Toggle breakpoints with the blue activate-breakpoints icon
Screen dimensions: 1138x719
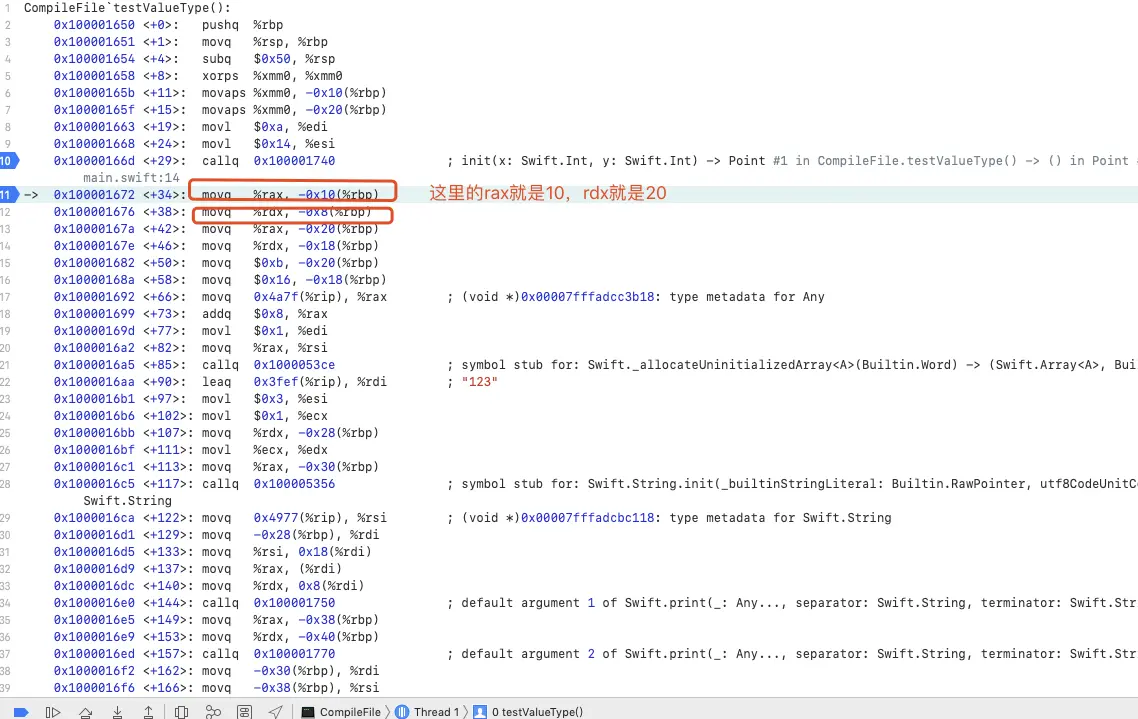pos(21,712)
